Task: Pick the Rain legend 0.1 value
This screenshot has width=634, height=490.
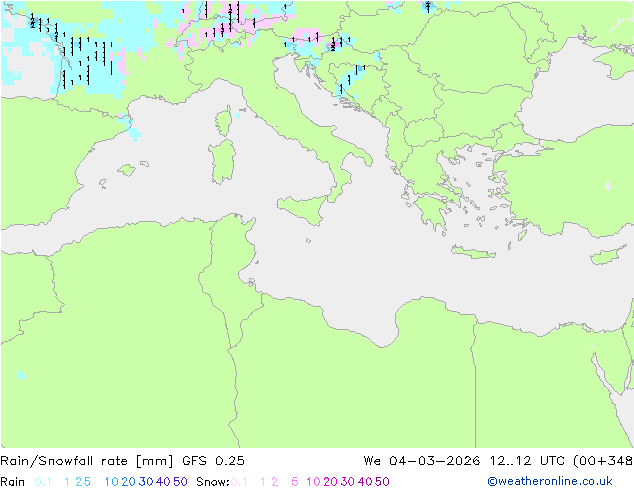Action: 43,482
